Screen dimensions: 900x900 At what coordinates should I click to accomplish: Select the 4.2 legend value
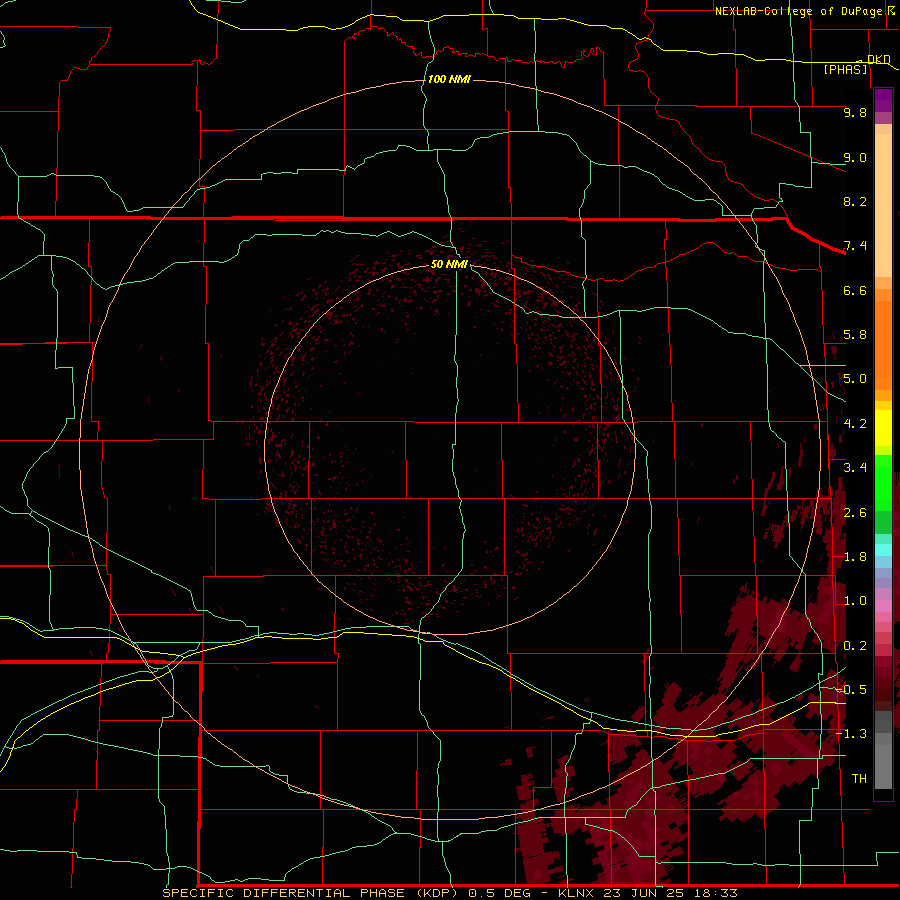(855, 424)
